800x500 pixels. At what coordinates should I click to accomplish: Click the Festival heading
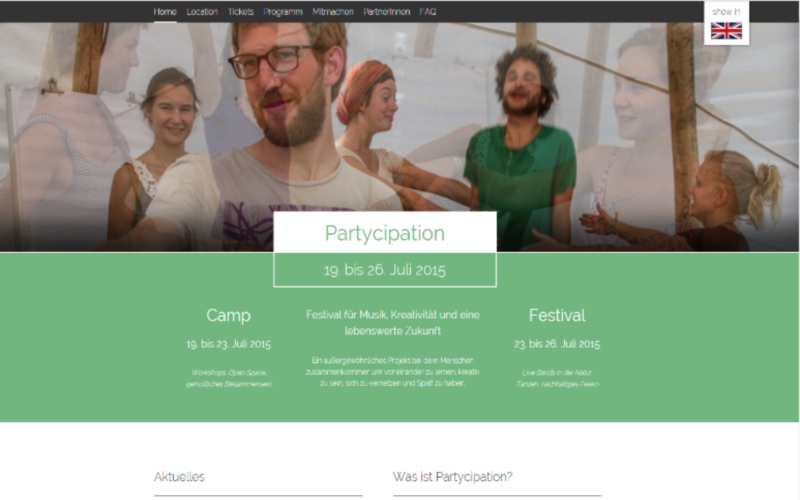(x=557, y=315)
